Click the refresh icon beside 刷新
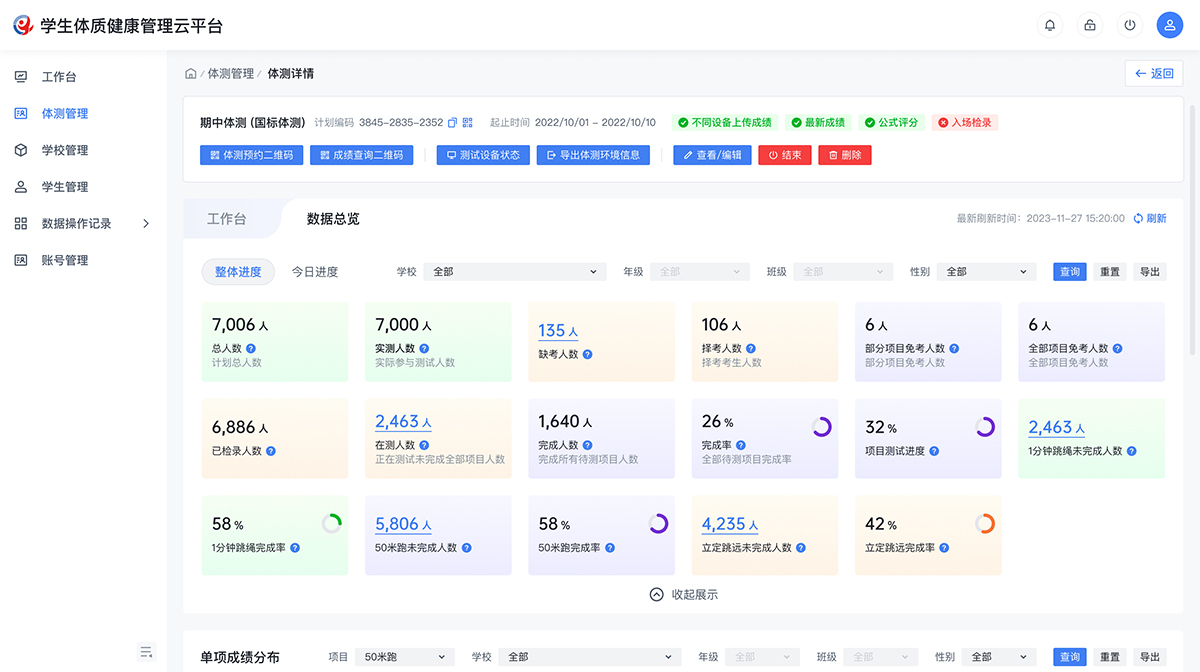This screenshot has width=1200, height=672. tap(1138, 218)
